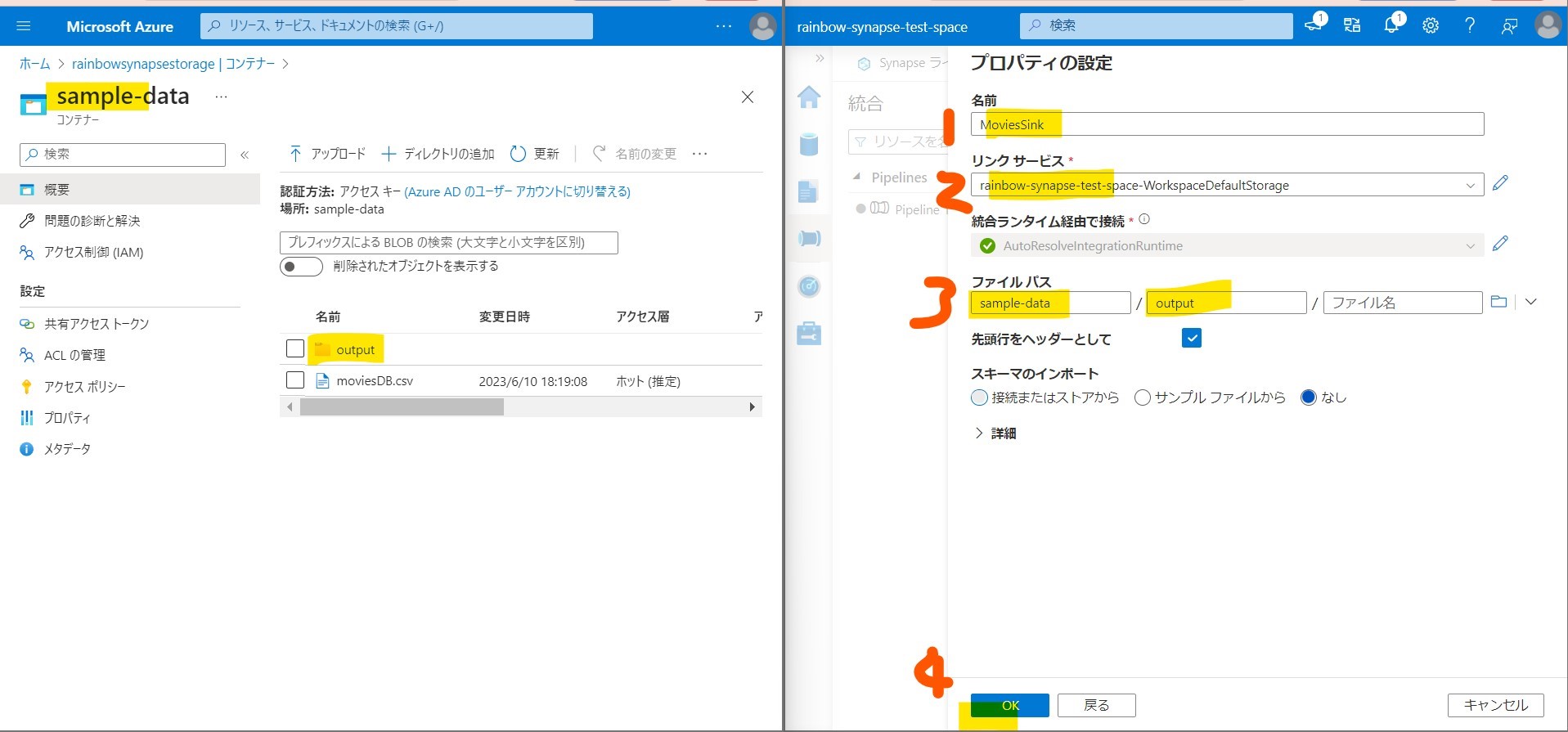Click the アップロード upload toolbar button

[327, 154]
